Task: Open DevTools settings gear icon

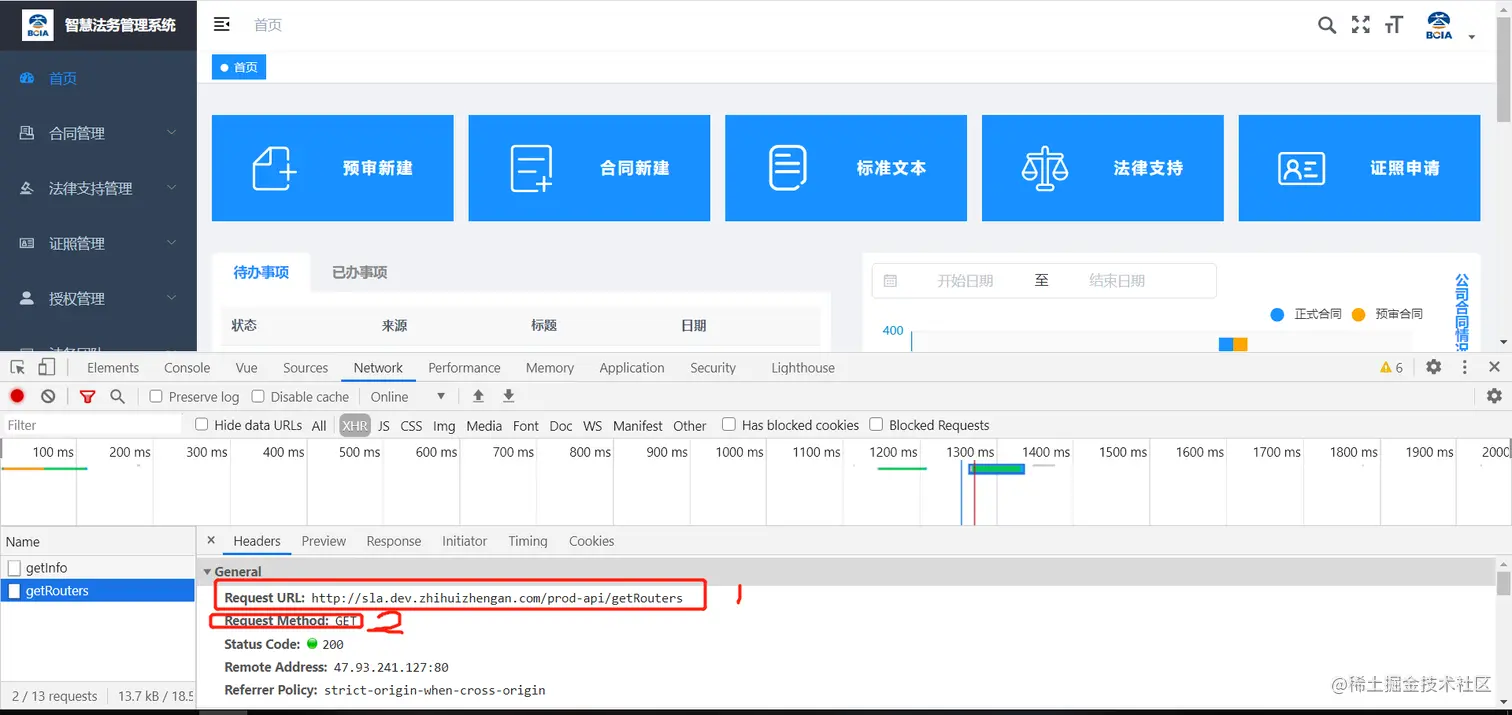Action: coord(1433,367)
